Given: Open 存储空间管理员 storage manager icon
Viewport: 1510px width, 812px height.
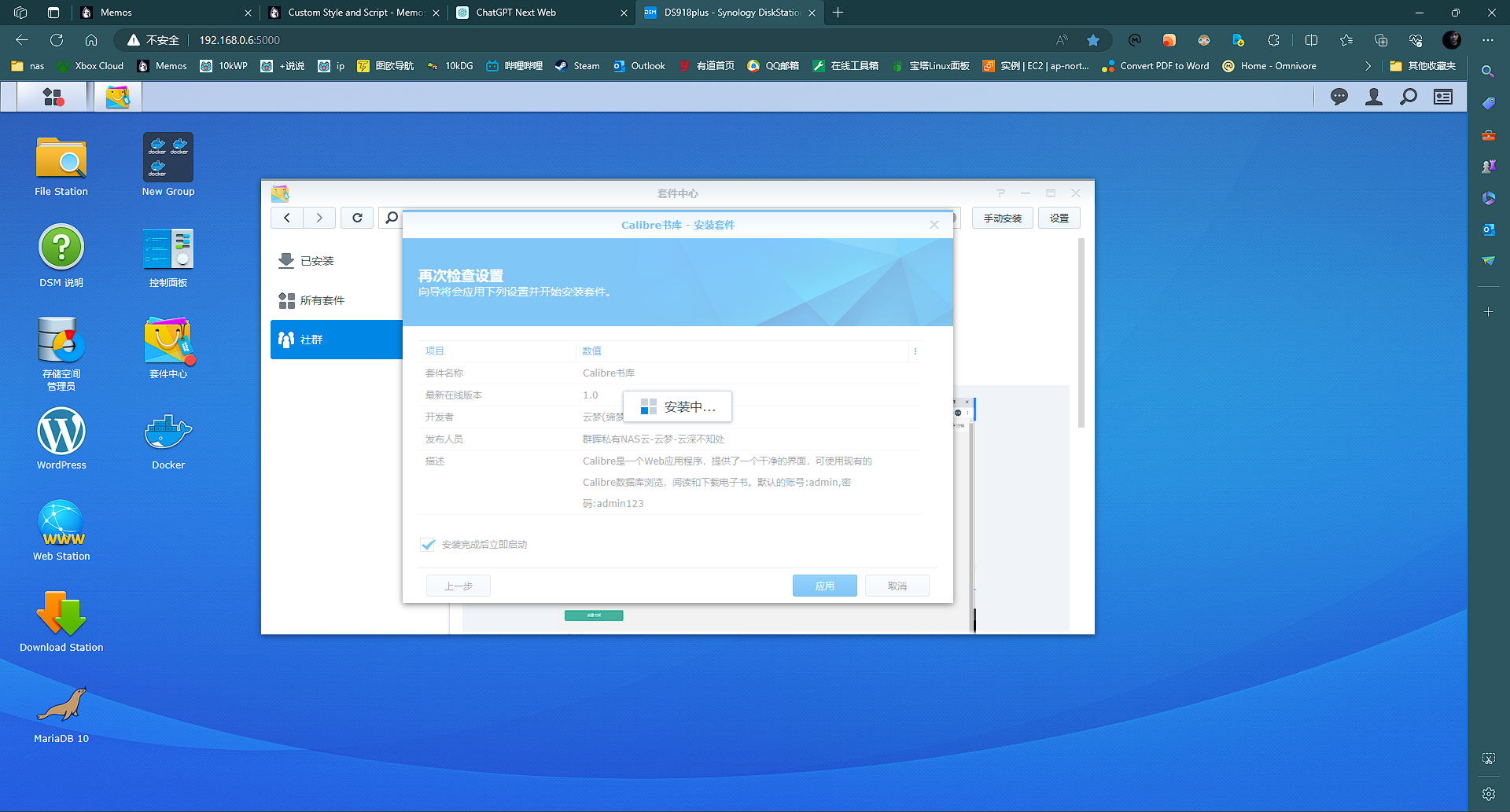Looking at the screenshot, I should click(x=61, y=353).
